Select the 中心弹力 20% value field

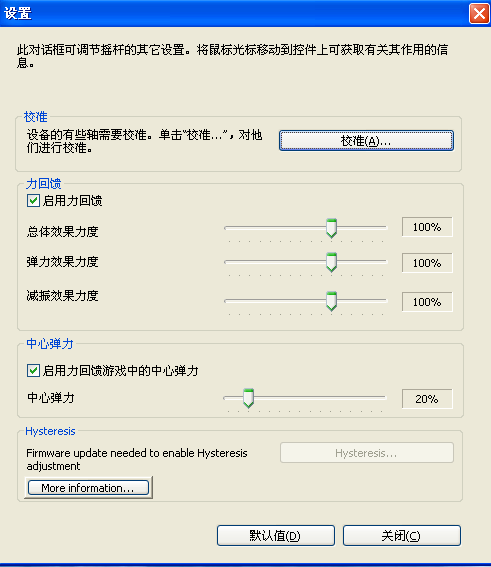pos(427,399)
